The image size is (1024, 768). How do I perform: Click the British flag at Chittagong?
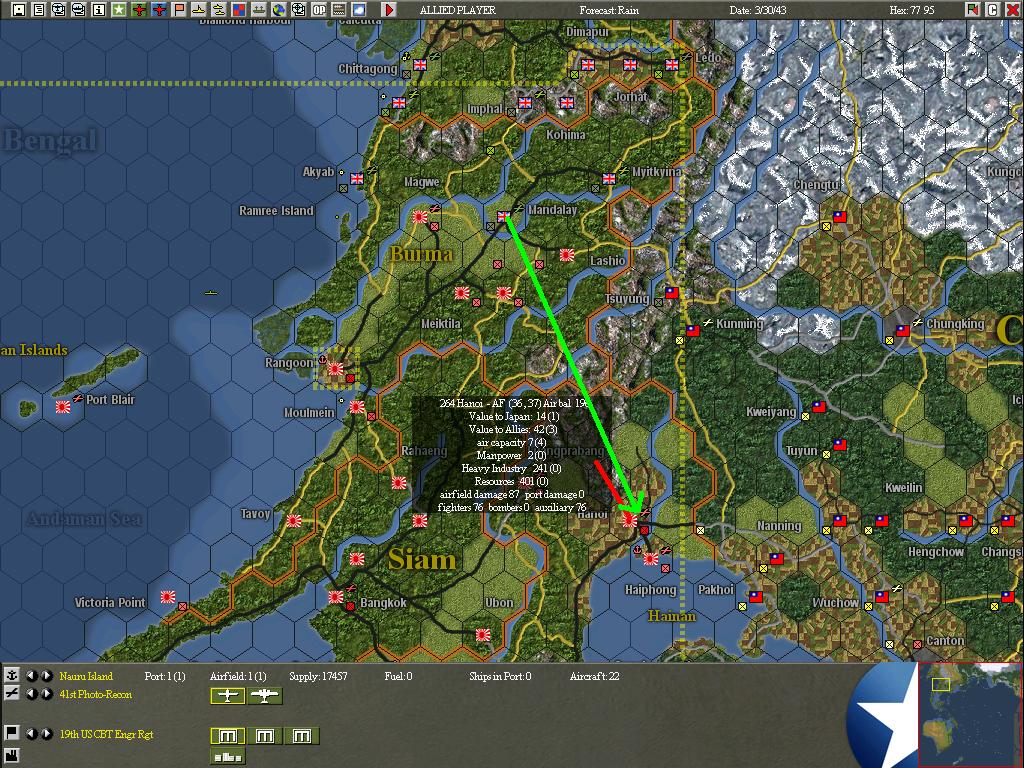420,65
